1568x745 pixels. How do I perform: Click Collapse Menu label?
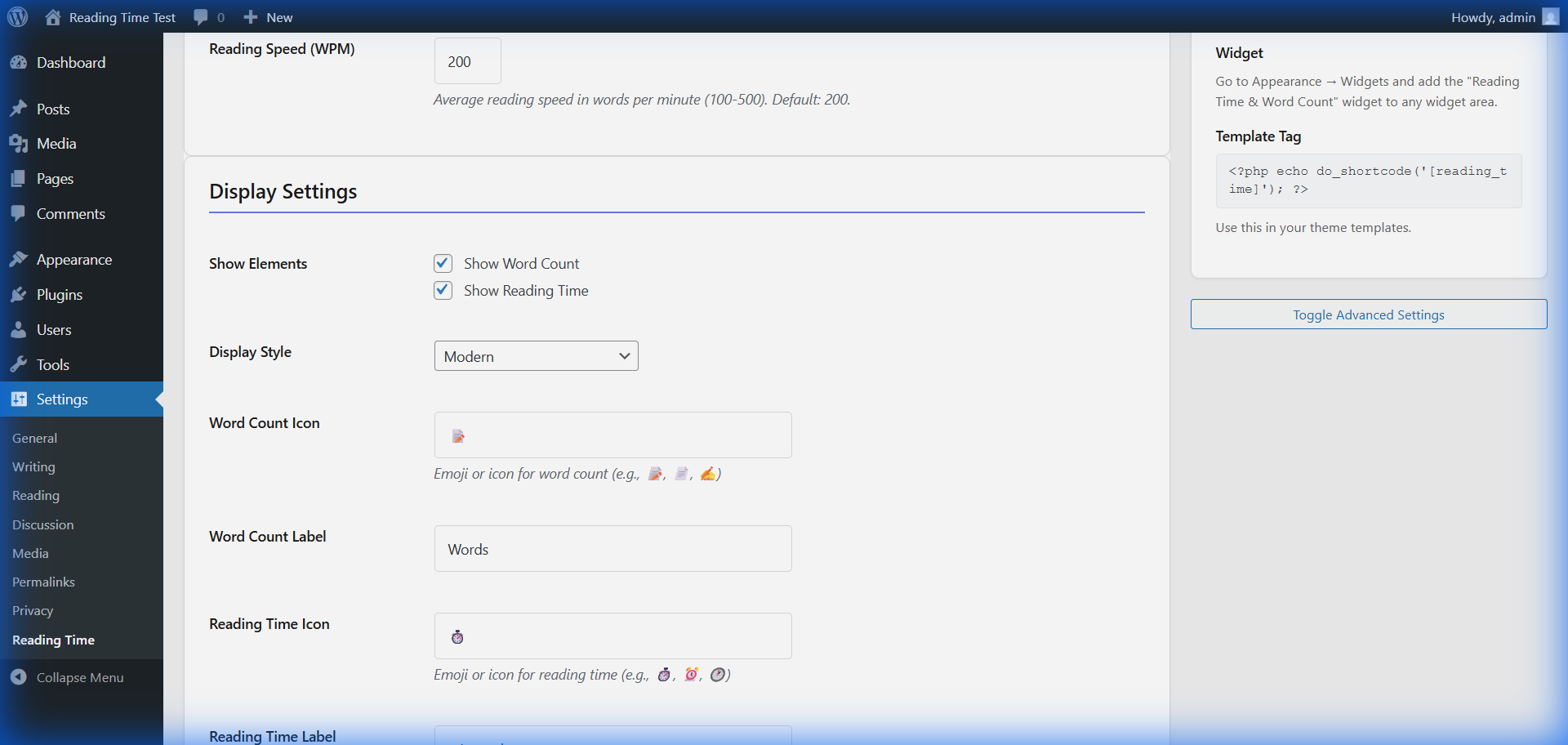[80, 677]
